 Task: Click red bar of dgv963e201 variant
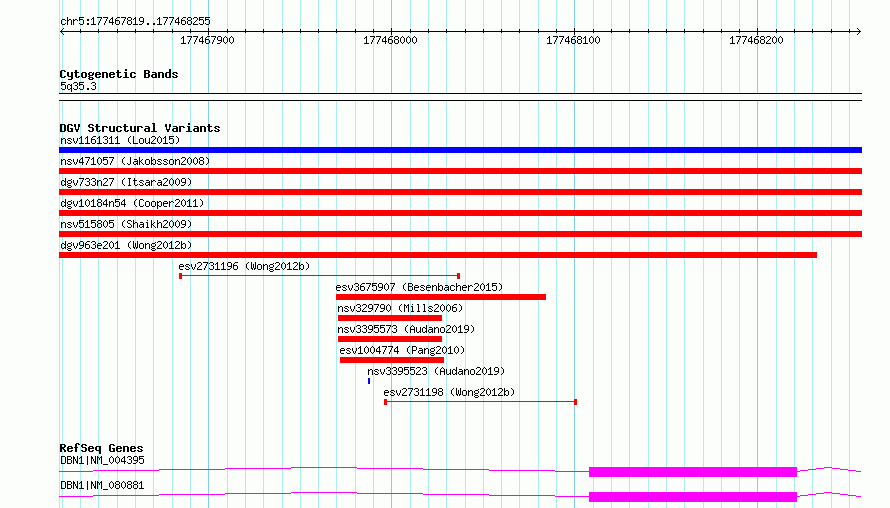pyautogui.click(x=438, y=255)
